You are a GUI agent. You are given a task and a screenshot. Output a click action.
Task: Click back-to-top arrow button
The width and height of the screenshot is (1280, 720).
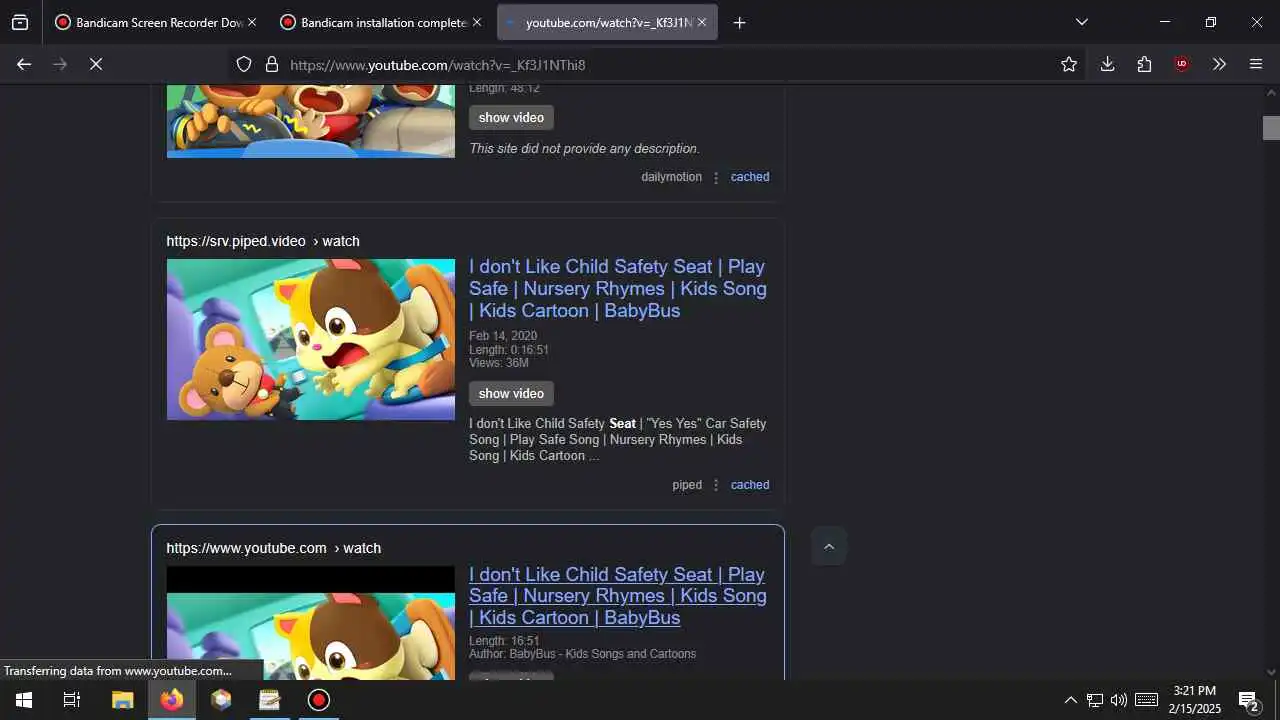pos(828,546)
